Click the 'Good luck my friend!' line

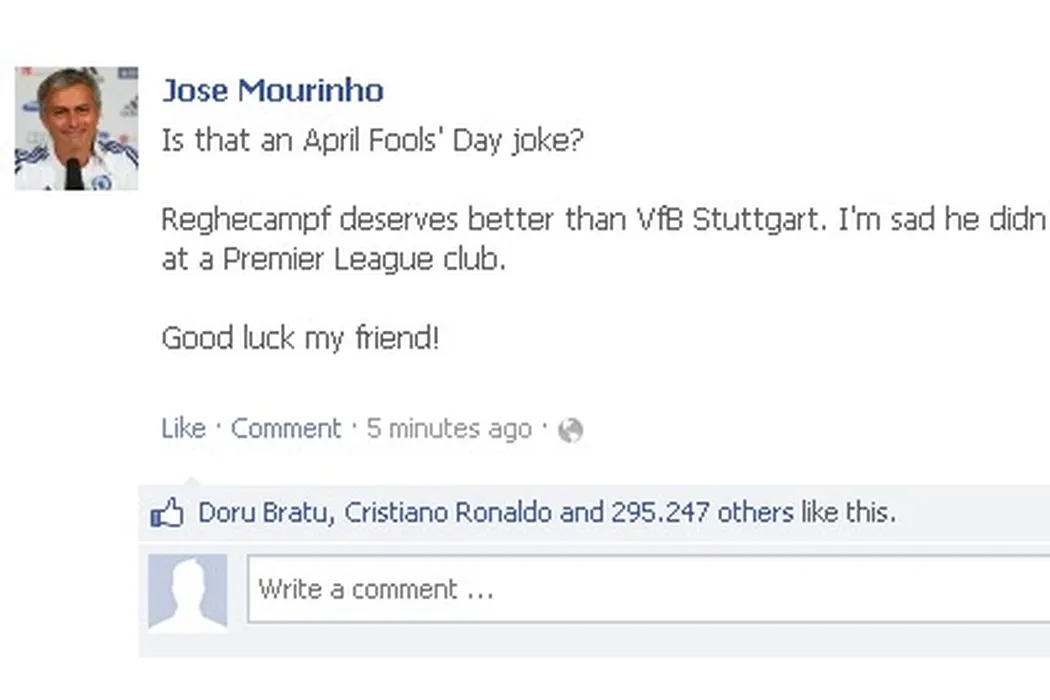[x=300, y=338]
